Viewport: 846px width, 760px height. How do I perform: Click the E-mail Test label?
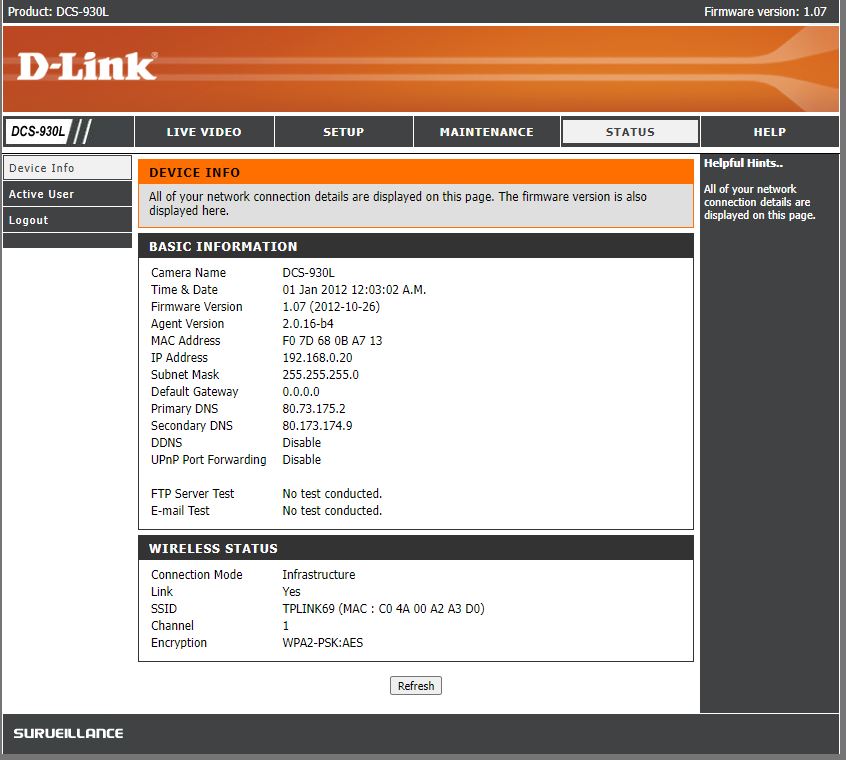click(180, 510)
